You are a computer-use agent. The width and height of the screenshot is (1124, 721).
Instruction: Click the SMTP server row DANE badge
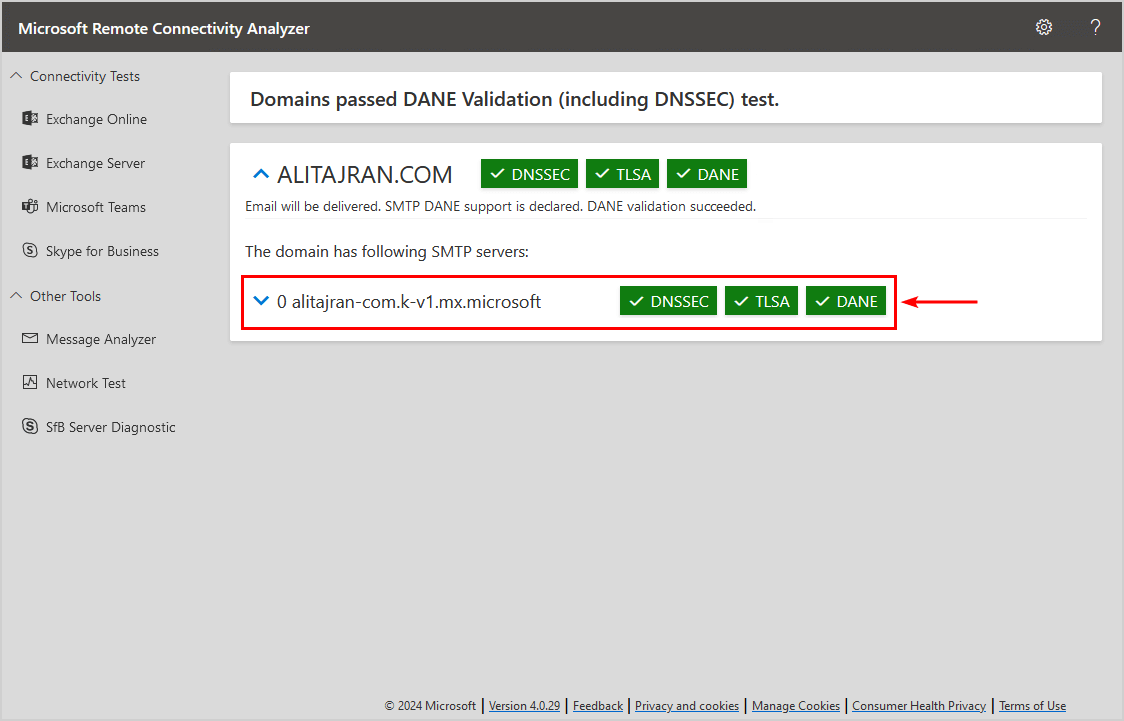coord(846,301)
